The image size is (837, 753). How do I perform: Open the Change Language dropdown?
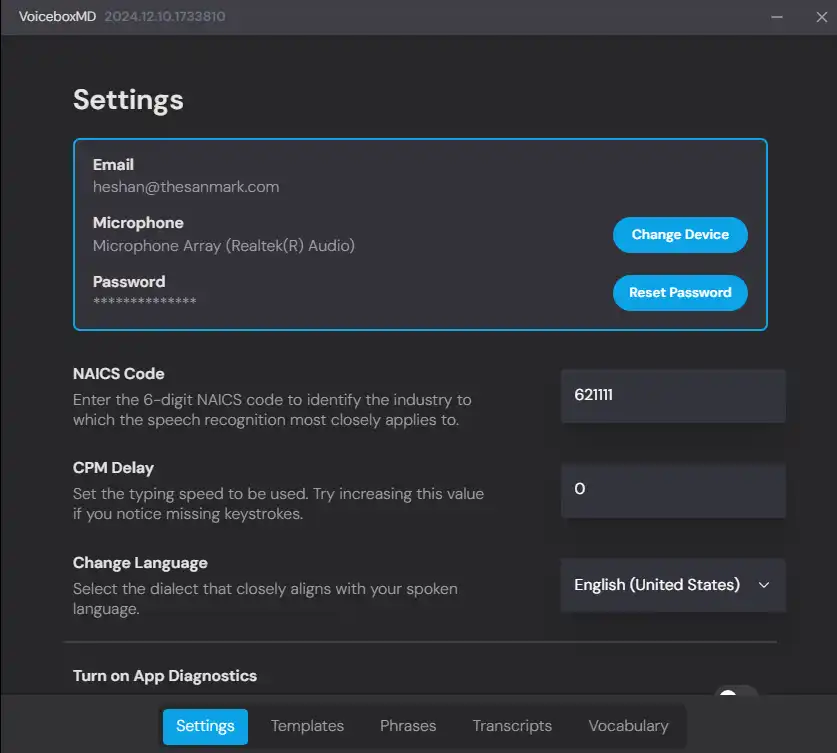[x=672, y=585]
